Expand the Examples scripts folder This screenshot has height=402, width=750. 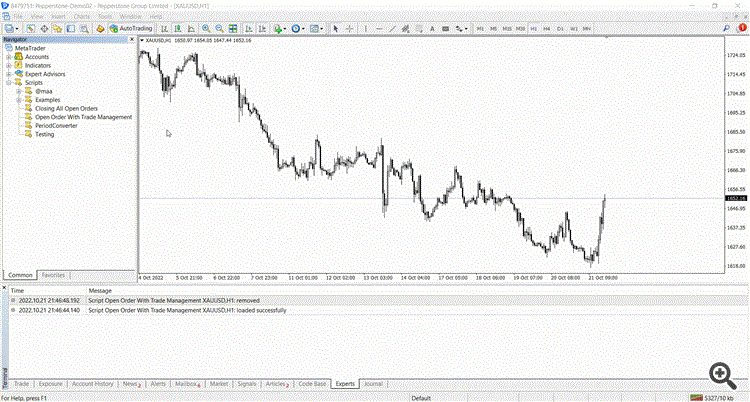(19, 100)
